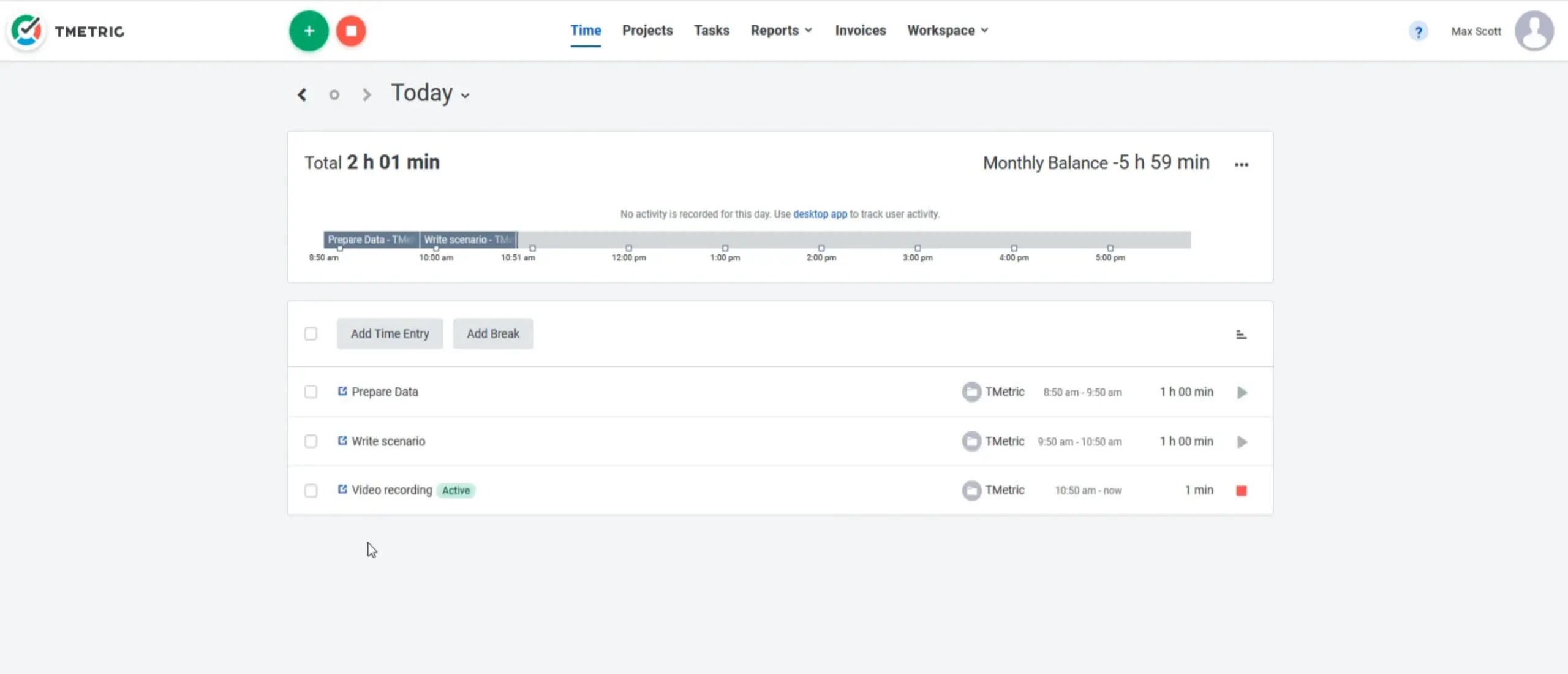Open the help question mark icon

[x=1418, y=31]
